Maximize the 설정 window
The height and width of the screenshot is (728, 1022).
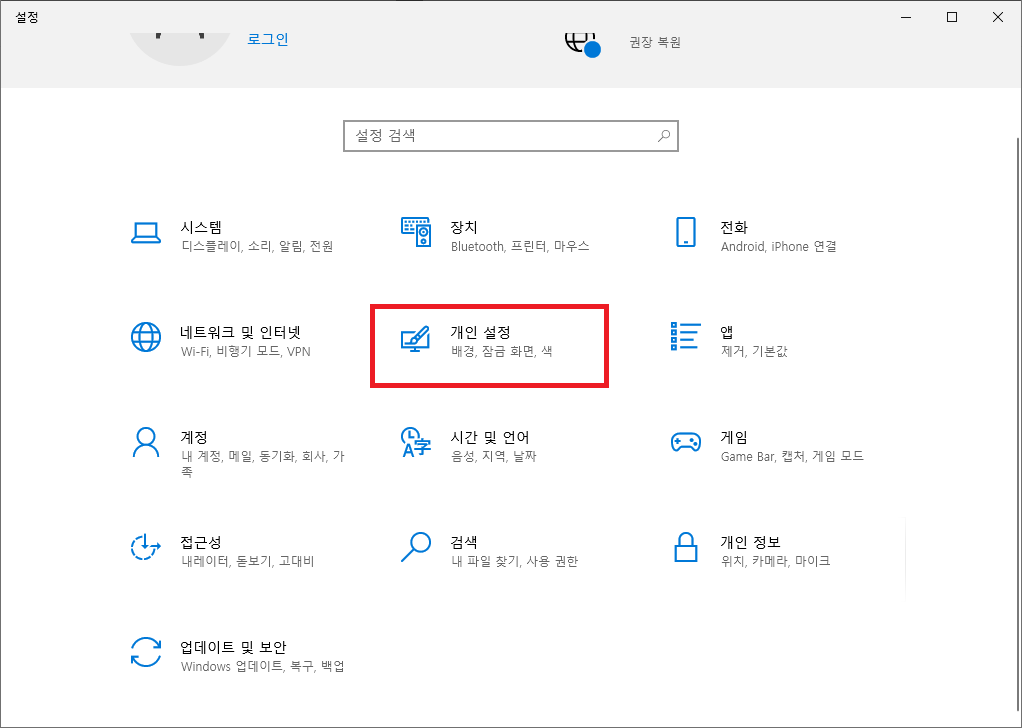[x=952, y=18]
